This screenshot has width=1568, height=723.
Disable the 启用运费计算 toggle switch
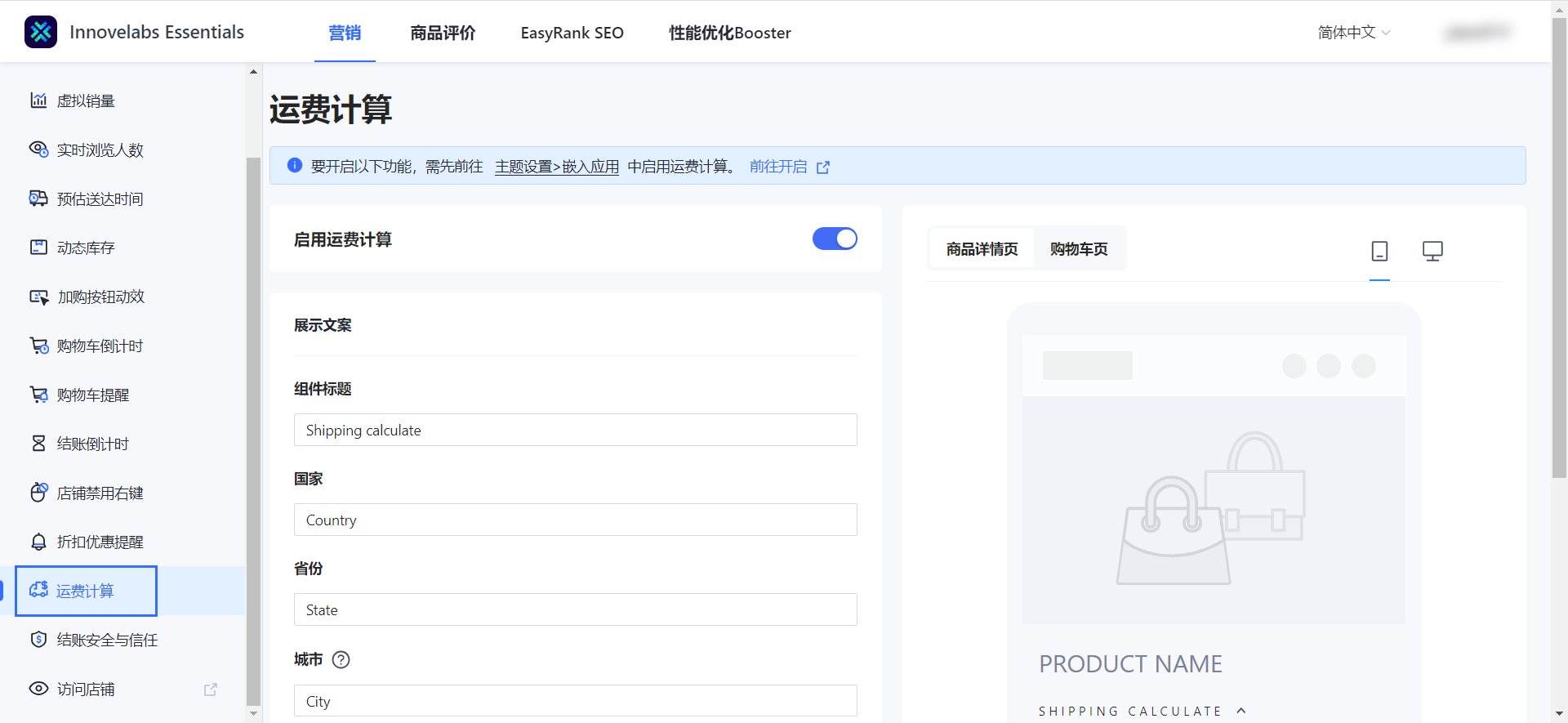834,239
